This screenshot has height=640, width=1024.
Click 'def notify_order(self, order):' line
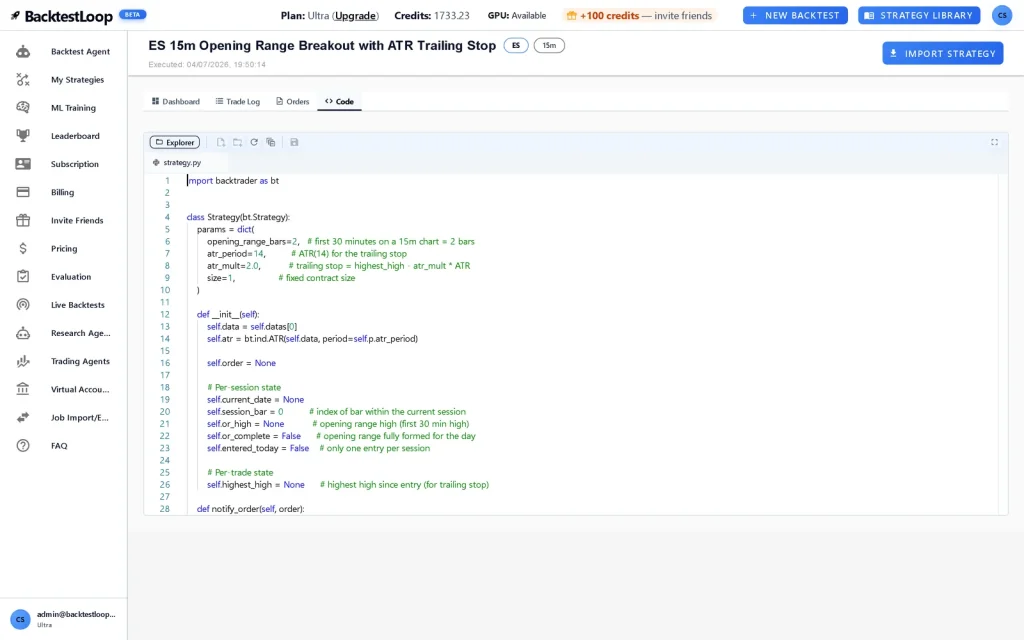click(250, 509)
